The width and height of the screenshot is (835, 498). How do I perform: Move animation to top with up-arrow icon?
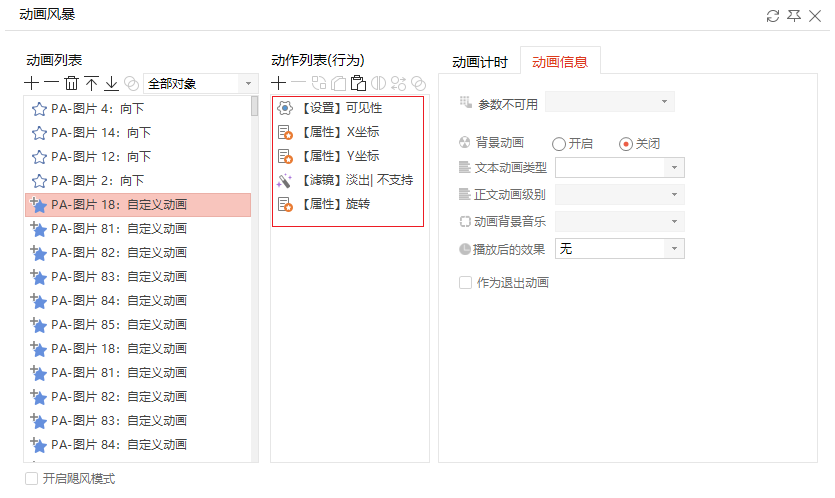point(91,83)
